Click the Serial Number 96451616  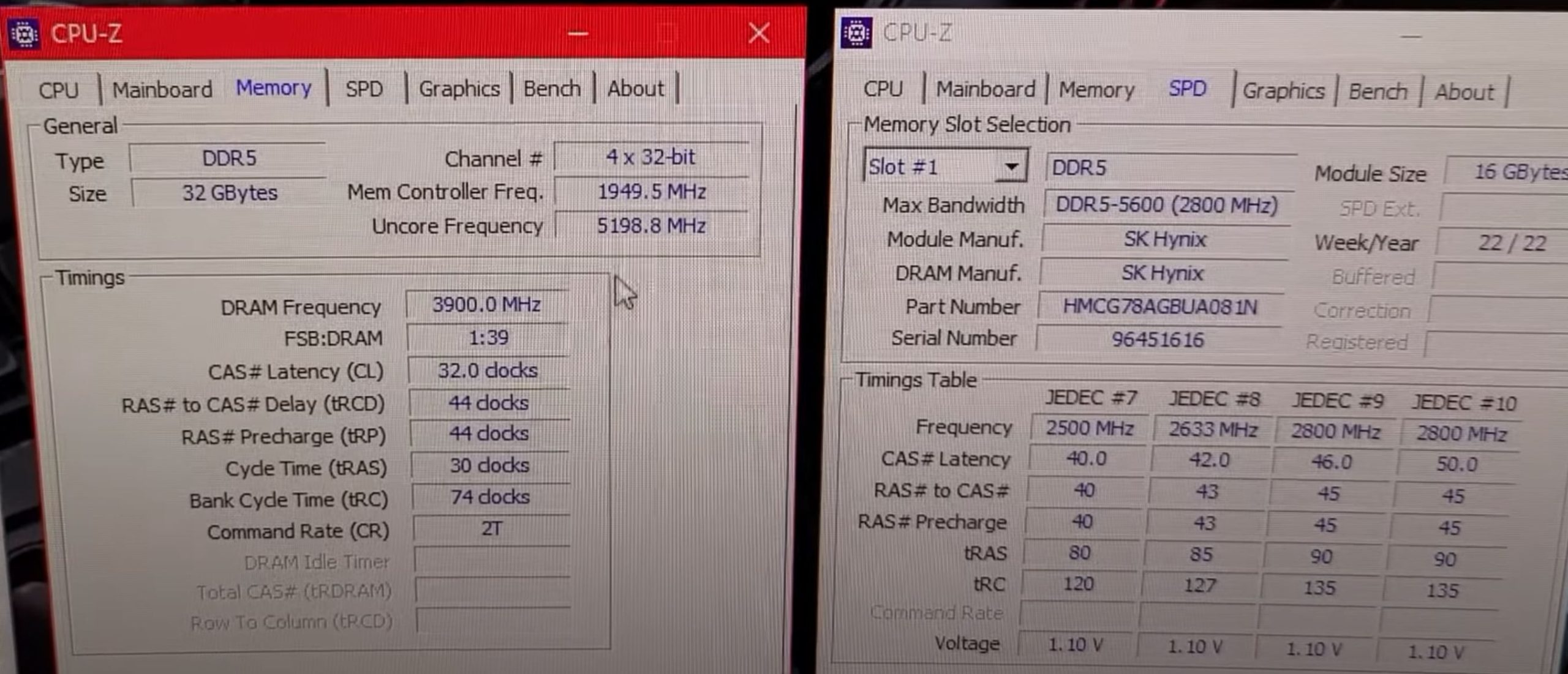click(1158, 339)
